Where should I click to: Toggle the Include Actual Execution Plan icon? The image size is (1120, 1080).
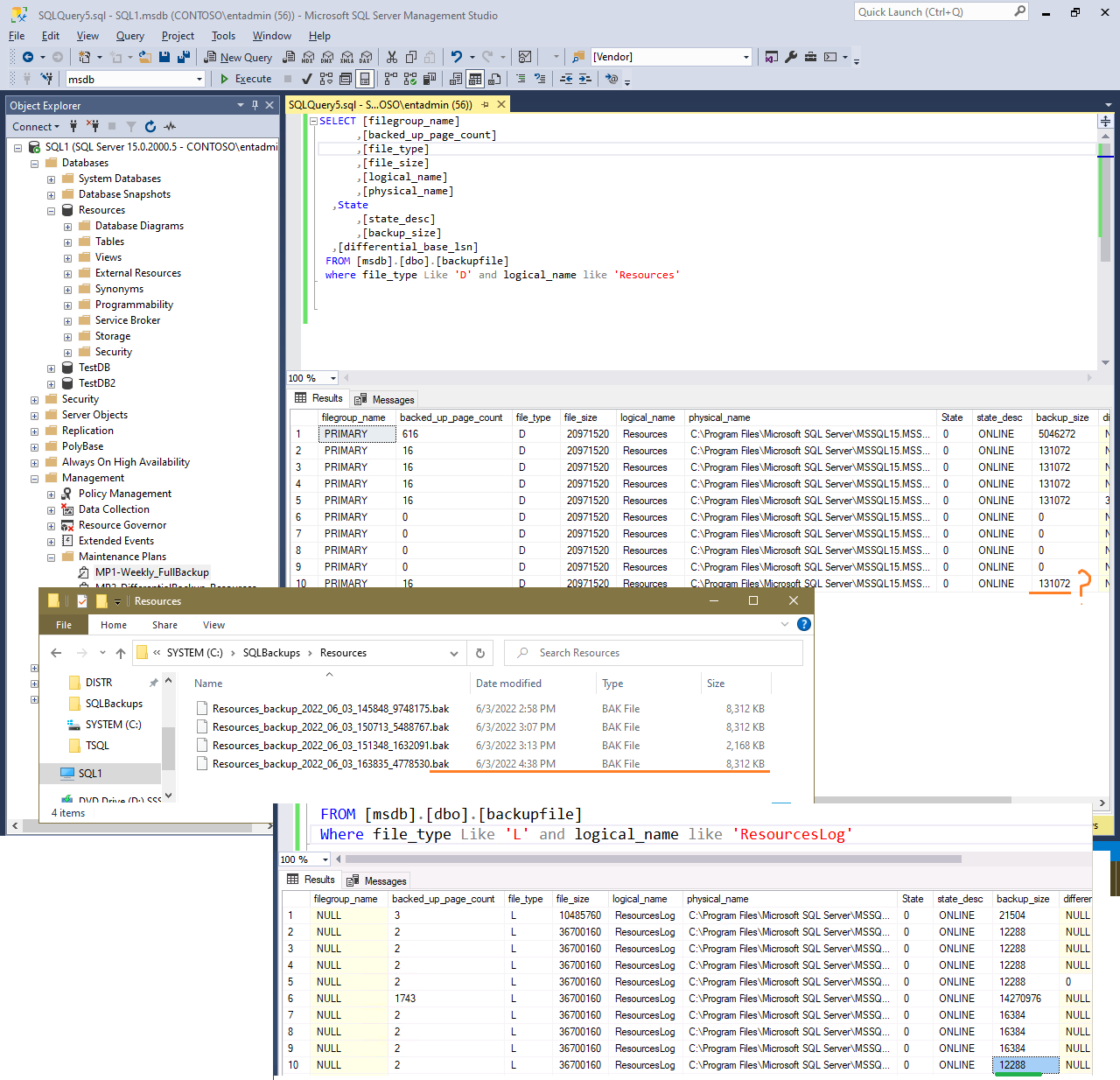tap(389, 79)
